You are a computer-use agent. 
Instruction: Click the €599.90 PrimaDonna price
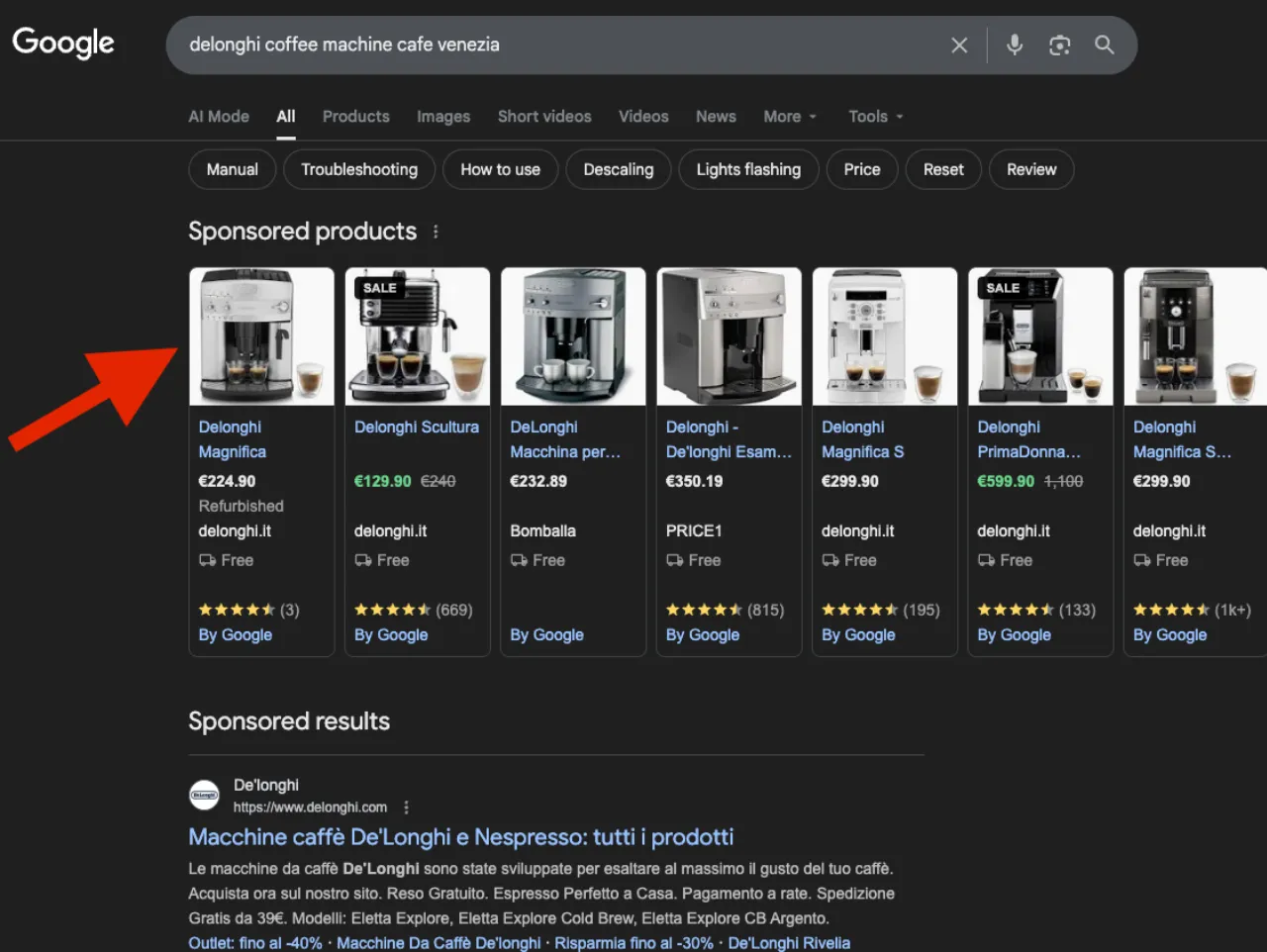(x=1006, y=481)
